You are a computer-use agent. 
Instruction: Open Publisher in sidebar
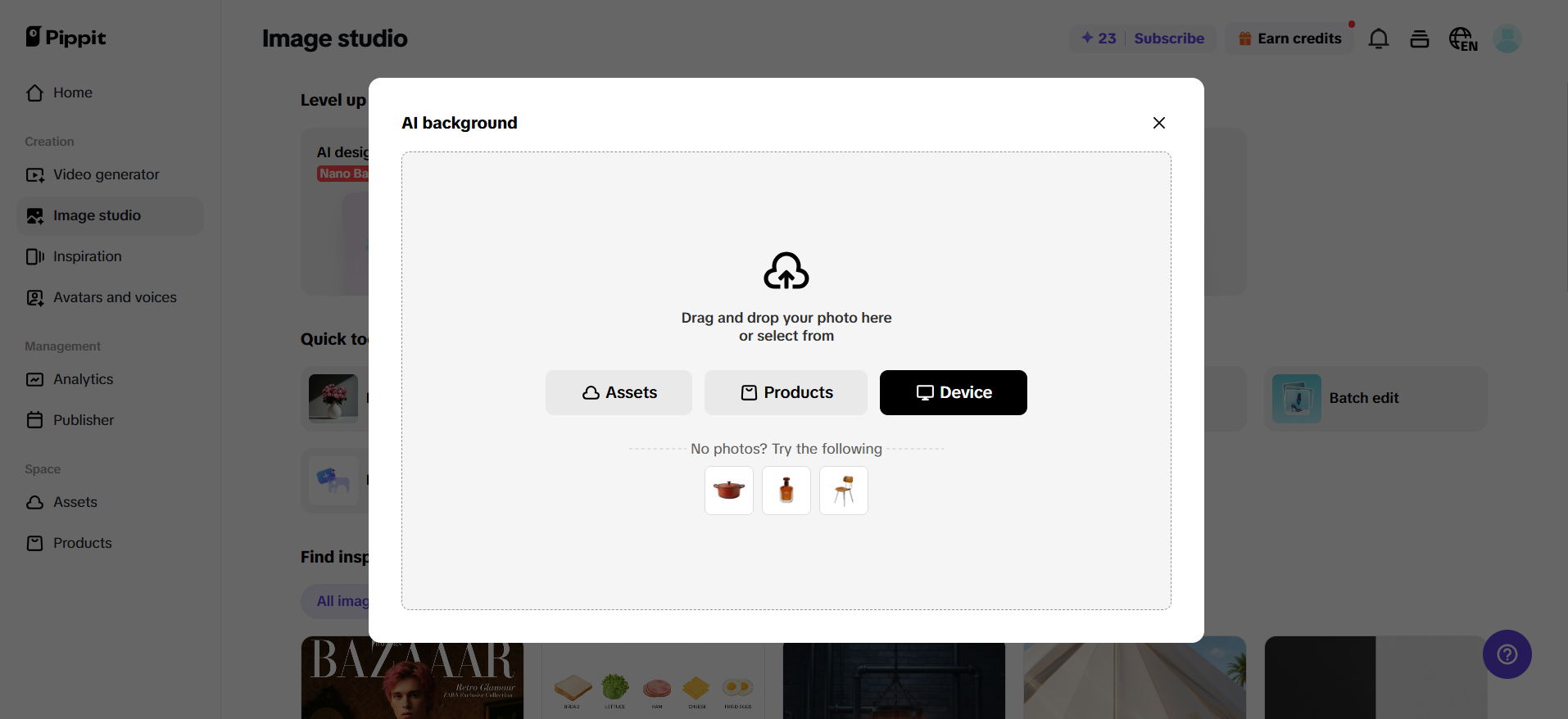[x=110, y=420]
